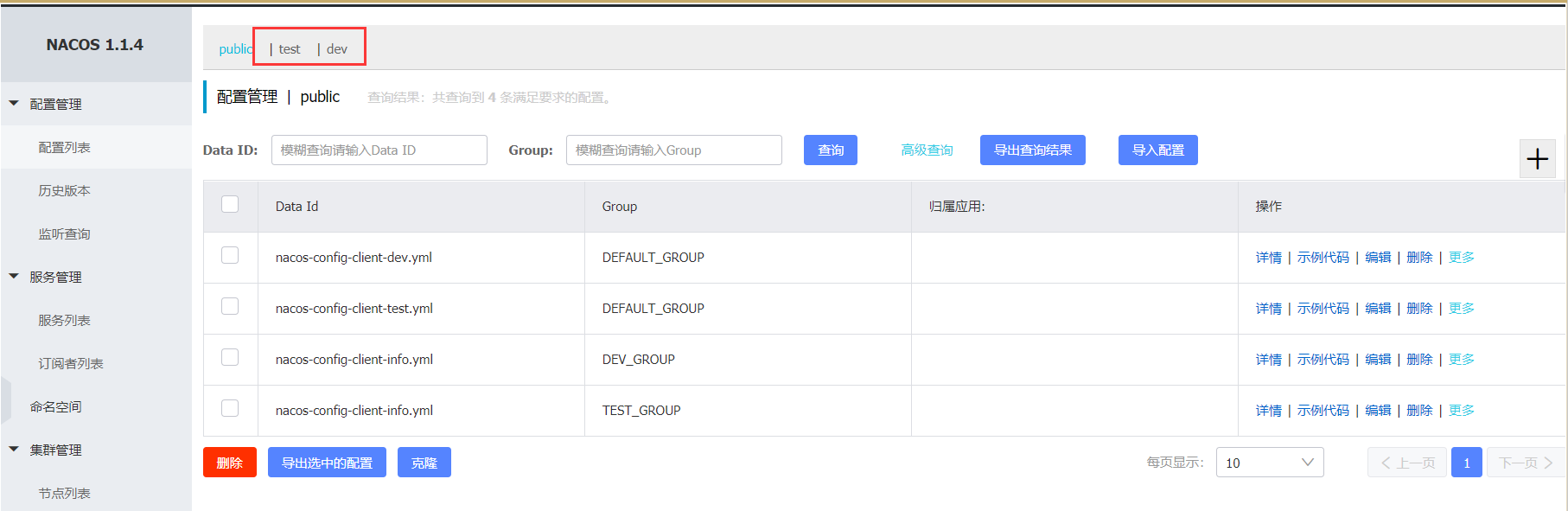
Task: Click the 导入配置 button
Action: coord(1157,150)
